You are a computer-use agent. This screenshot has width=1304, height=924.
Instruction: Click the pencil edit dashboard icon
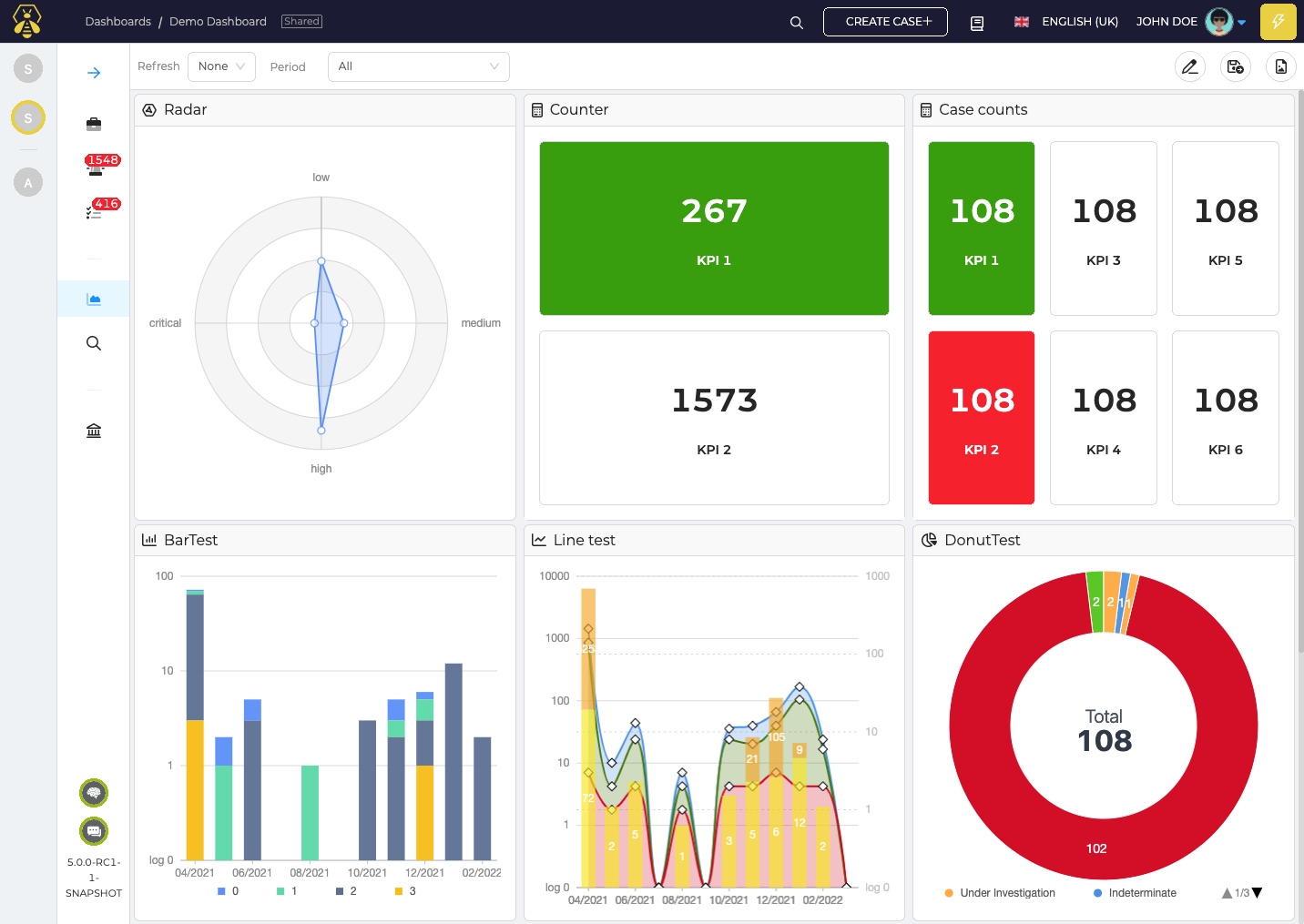pos(1189,66)
